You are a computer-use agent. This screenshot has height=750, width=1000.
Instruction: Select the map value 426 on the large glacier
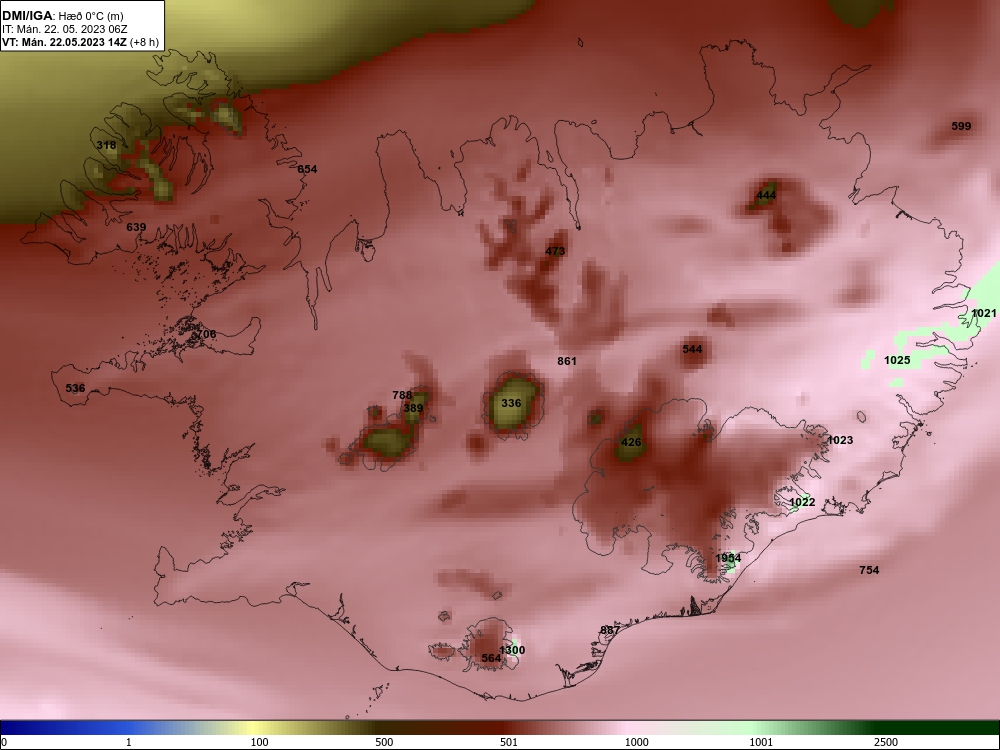coord(631,443)
